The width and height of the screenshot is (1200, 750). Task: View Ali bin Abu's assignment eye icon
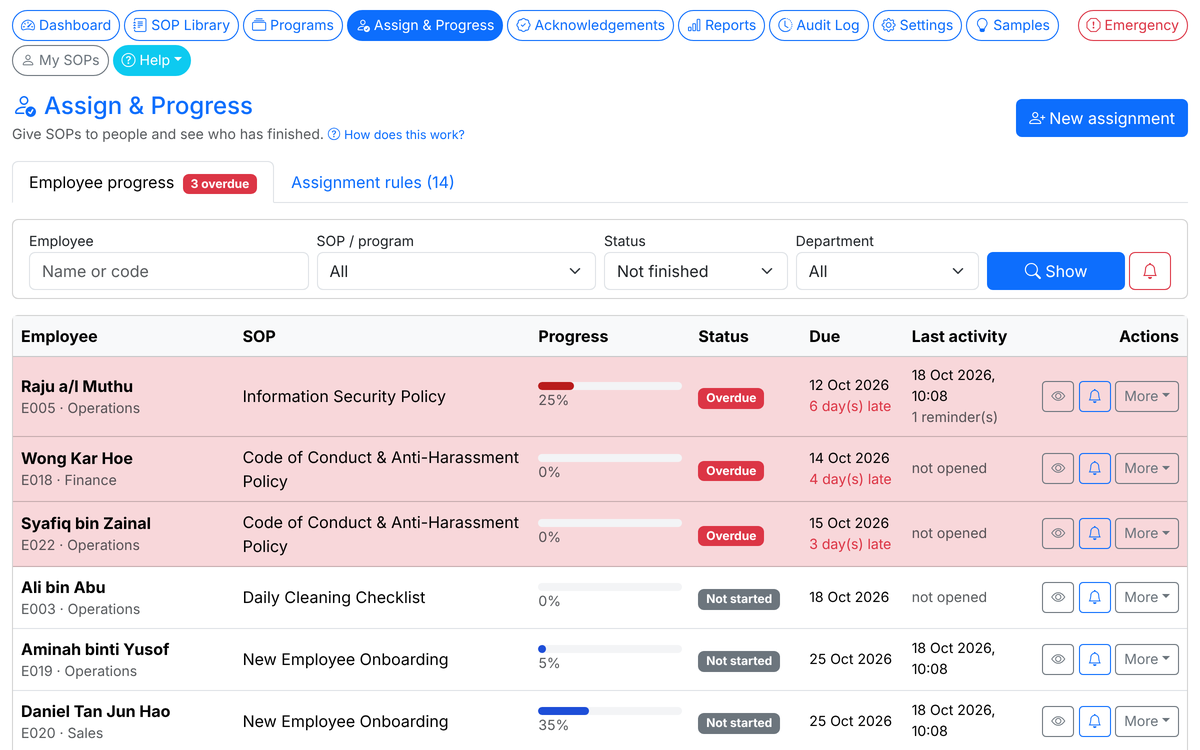pos(1058,597)
